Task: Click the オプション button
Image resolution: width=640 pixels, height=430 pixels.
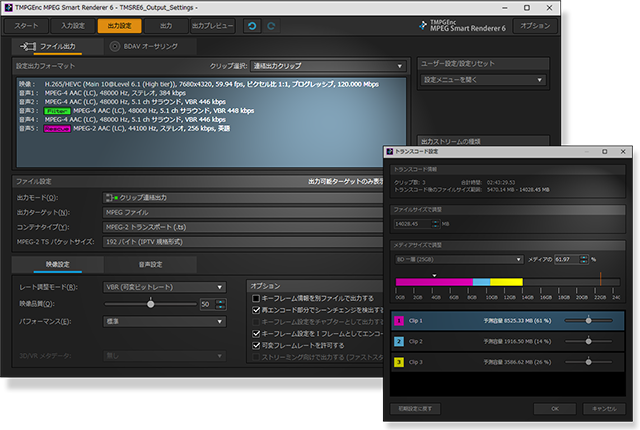Action: (535, 26)
